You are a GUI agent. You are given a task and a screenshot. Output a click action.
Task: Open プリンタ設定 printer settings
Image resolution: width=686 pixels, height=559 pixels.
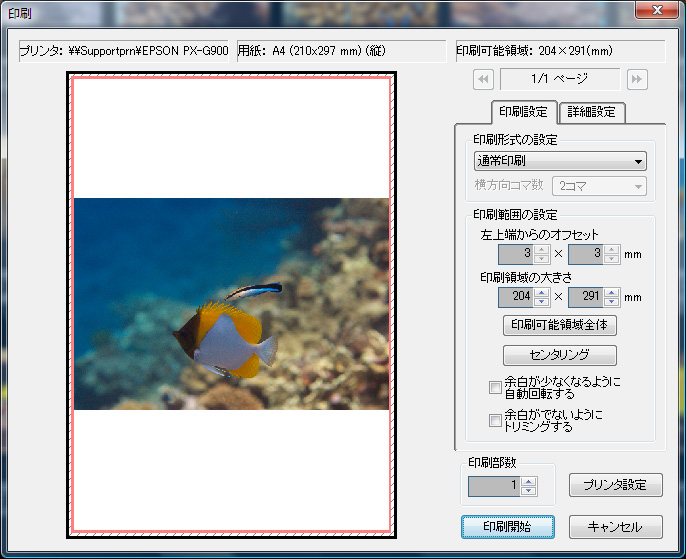[616, 485]
